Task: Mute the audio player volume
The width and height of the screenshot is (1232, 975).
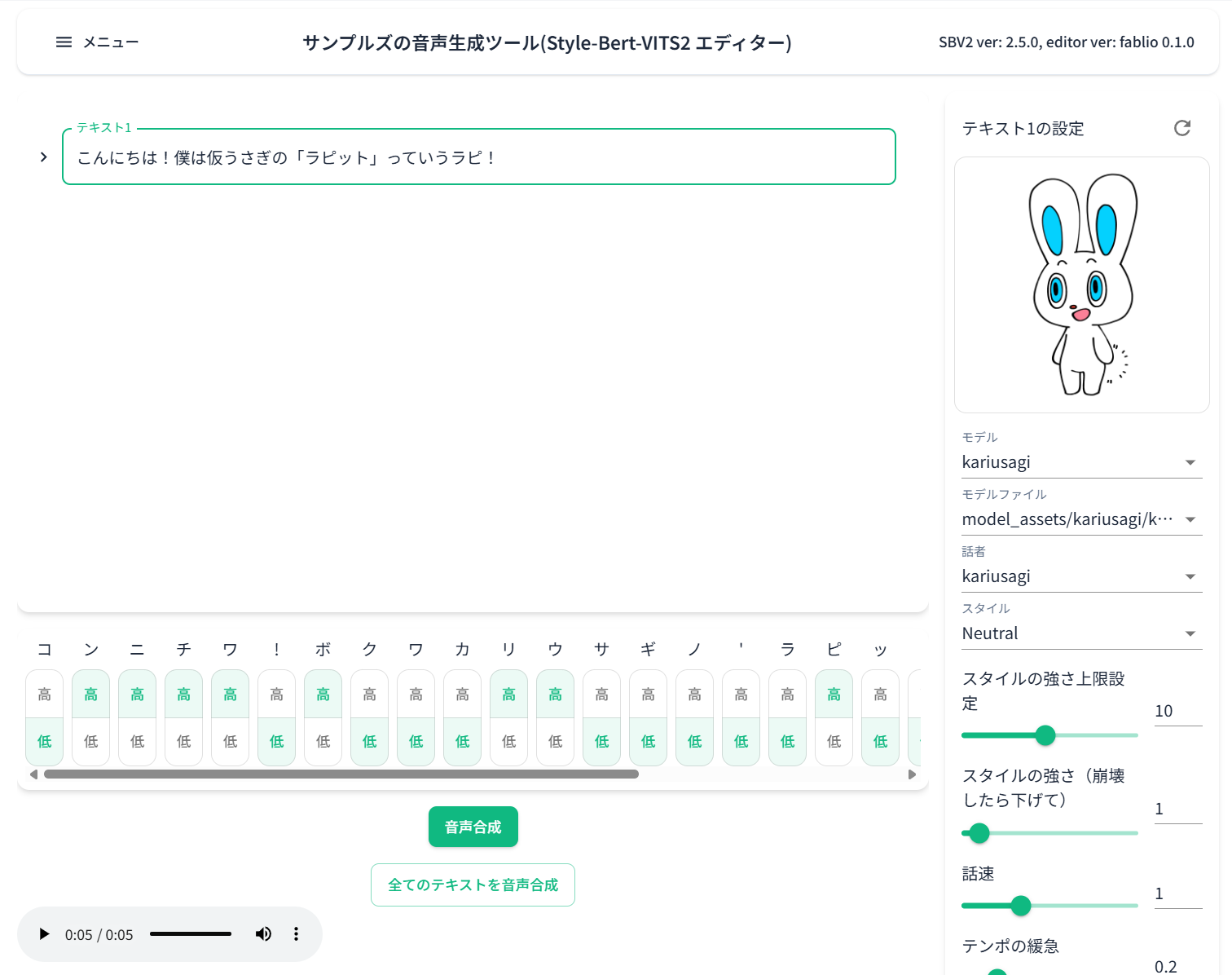Action: 263,933
